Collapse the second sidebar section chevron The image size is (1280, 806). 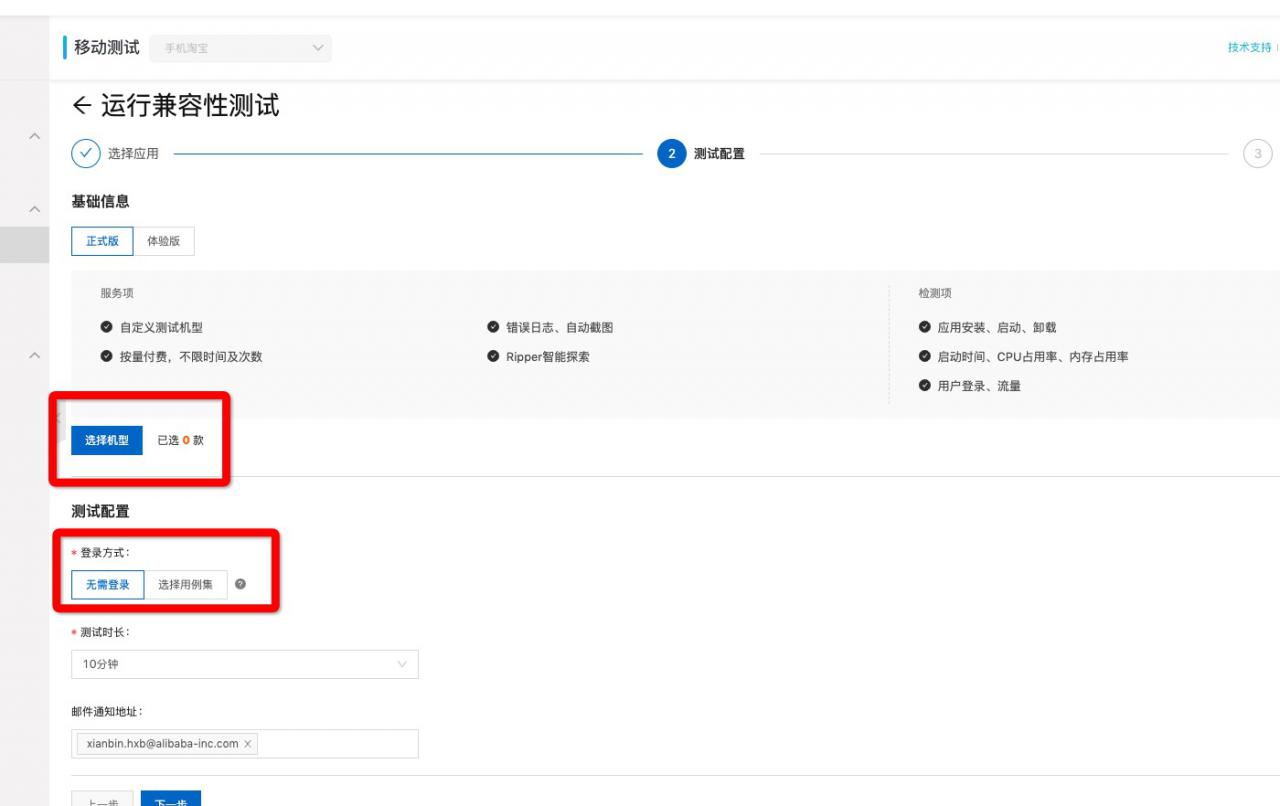34,209
